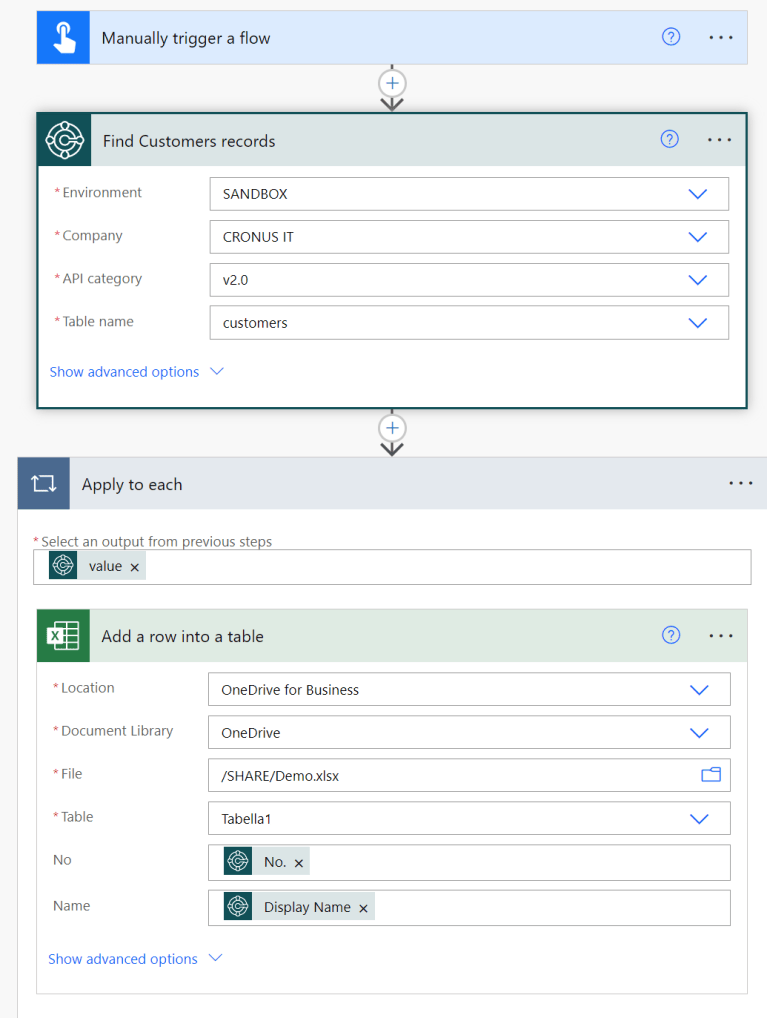Click the Document Library field label
The image size is (767, 1018).
coord(117,731)
